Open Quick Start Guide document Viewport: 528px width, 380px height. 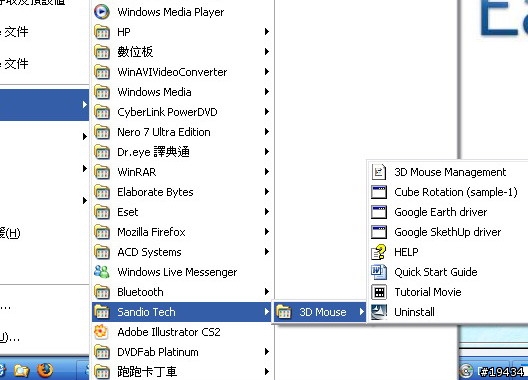pyautogui.click(x=448, y=272)
